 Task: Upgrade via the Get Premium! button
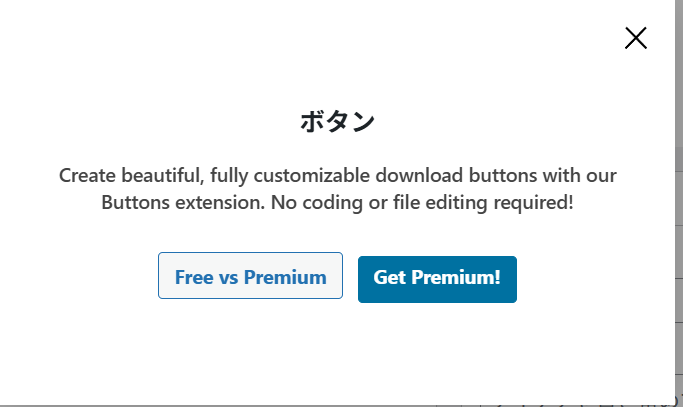(437, 277)
